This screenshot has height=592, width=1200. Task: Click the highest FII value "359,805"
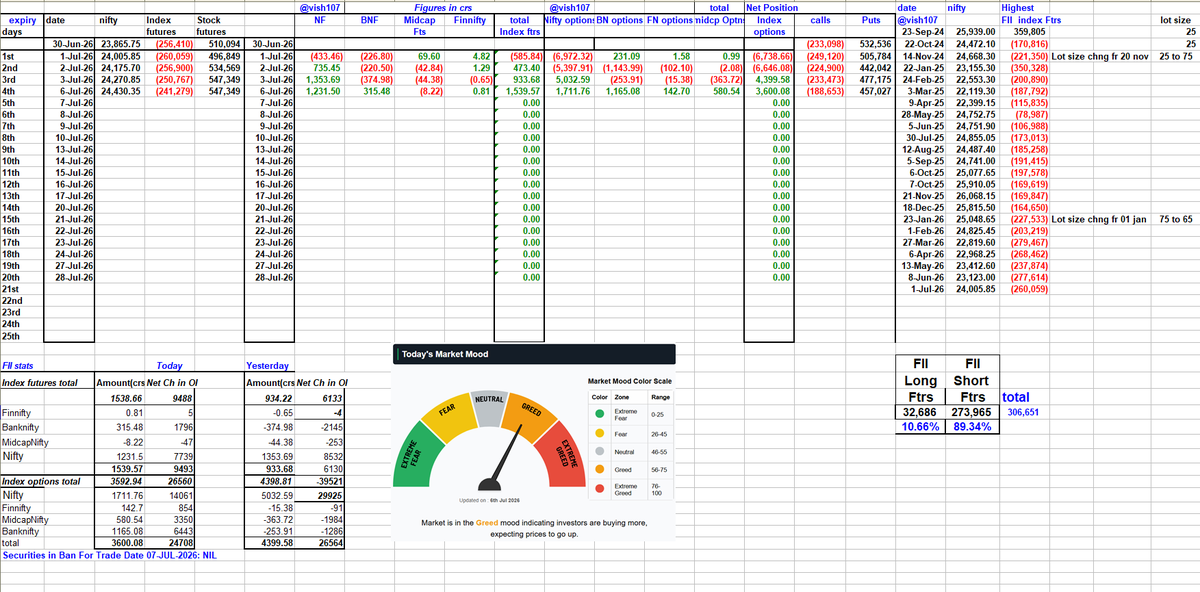pyautogui.click(x=1029, y=32)
